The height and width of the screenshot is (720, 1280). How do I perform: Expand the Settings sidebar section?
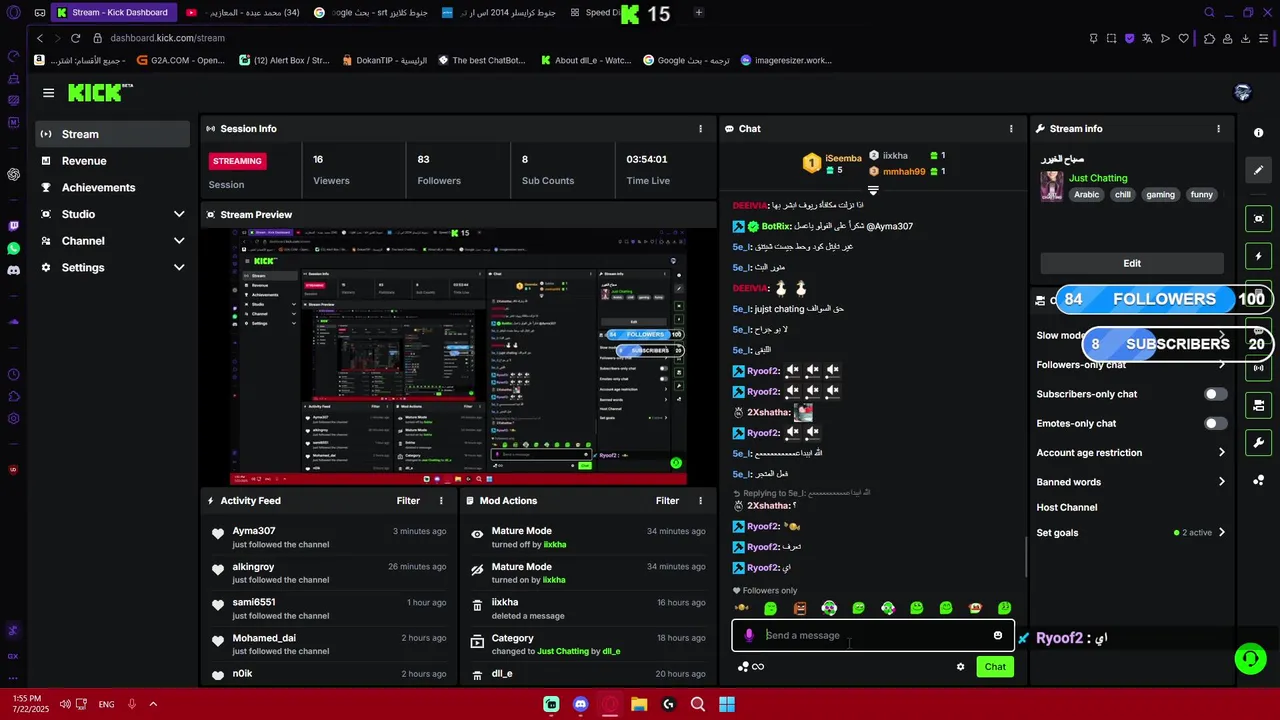coord(179,268)
